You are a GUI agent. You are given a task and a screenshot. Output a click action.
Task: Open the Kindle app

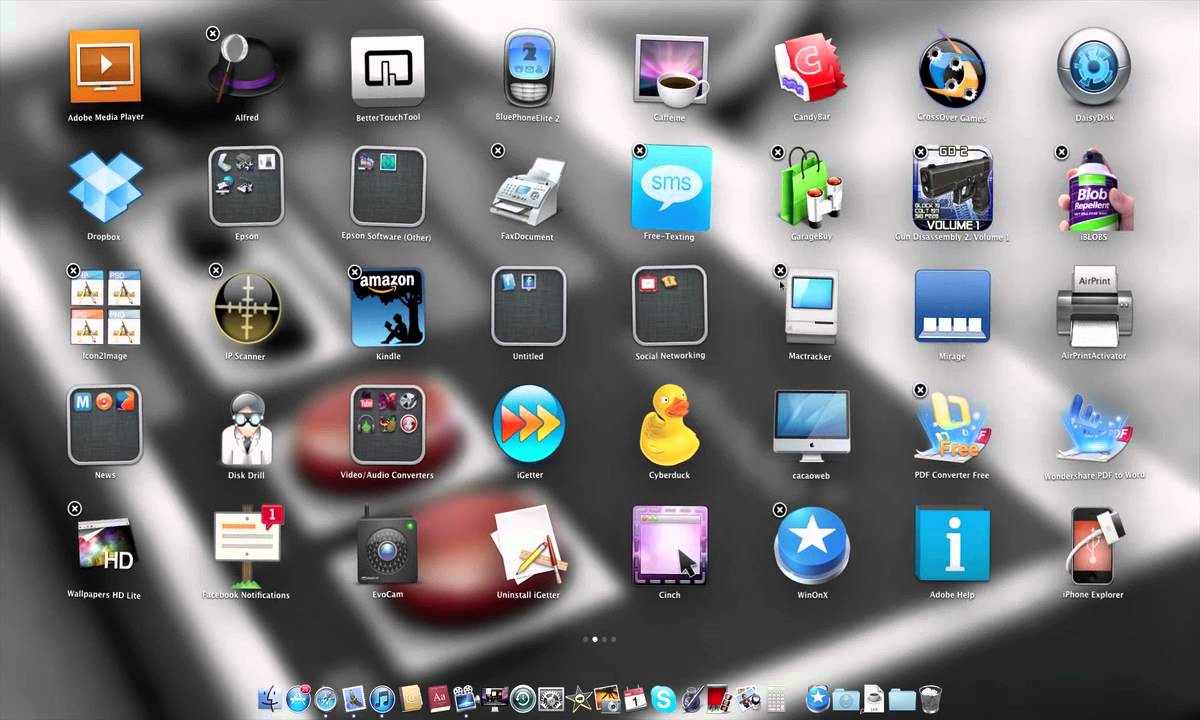click(x=388, y=307)
